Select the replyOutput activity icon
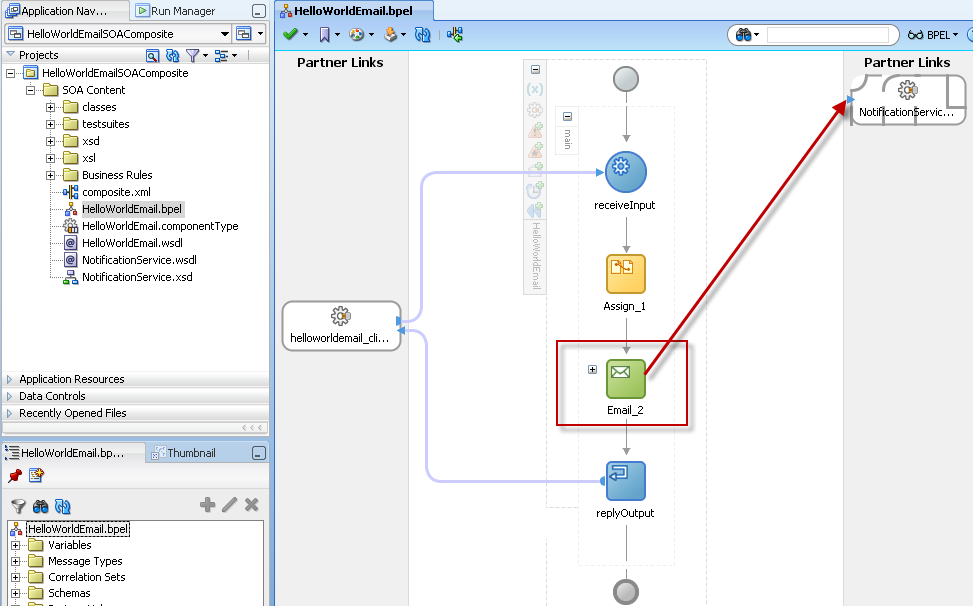 point(626,481)
